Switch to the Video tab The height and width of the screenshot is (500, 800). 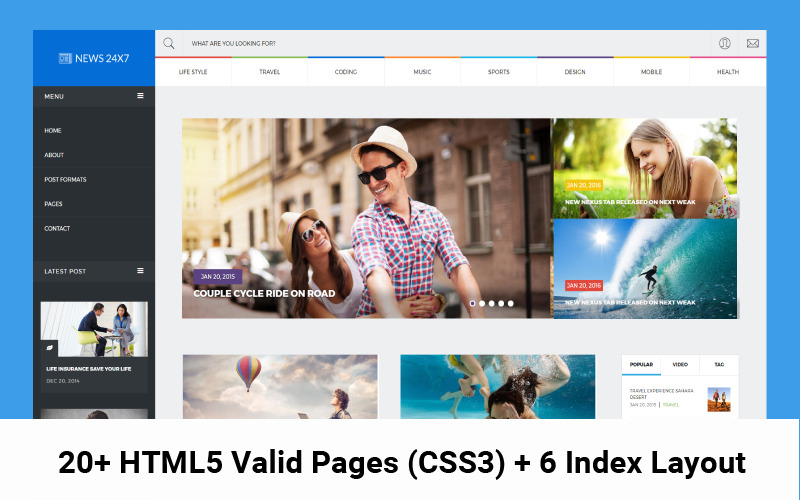click(x=680, y=365)
